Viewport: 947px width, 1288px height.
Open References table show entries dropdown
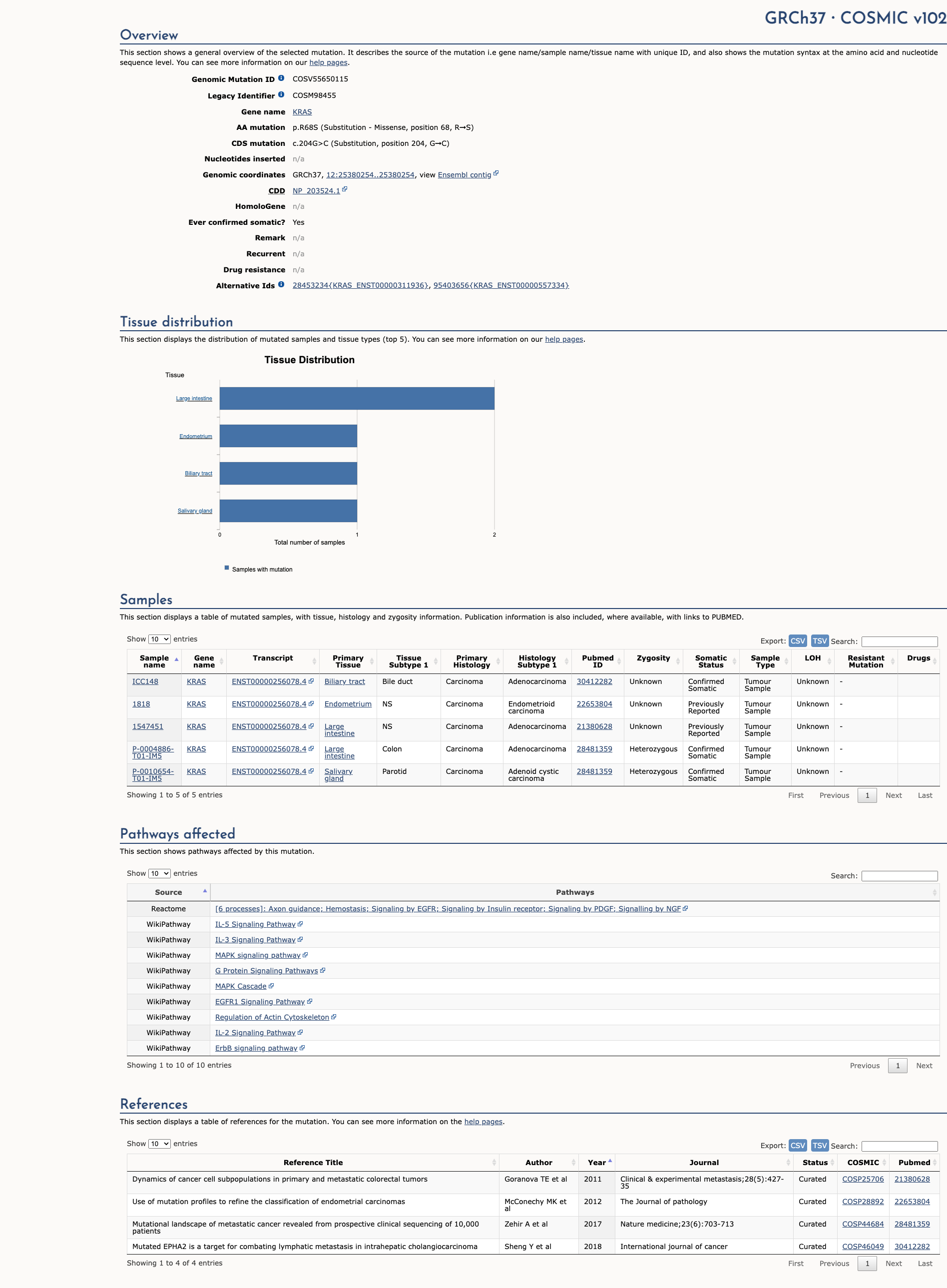coord(159,1144)
